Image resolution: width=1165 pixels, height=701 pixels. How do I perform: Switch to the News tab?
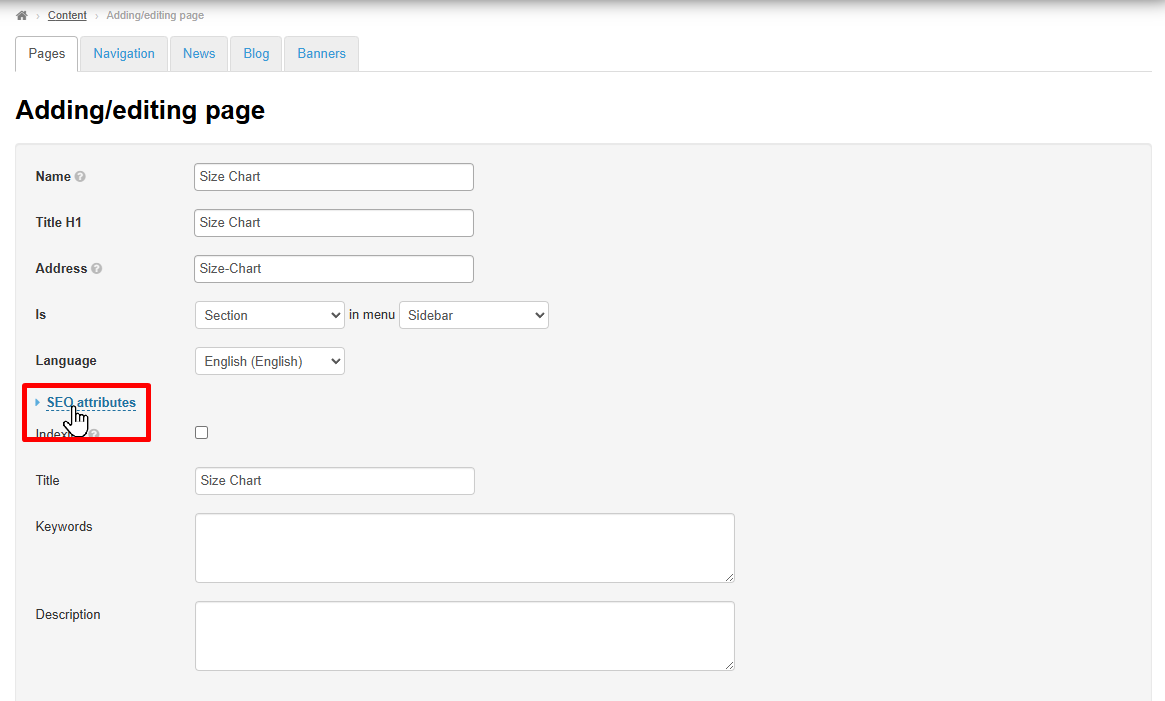coord(199,54)
